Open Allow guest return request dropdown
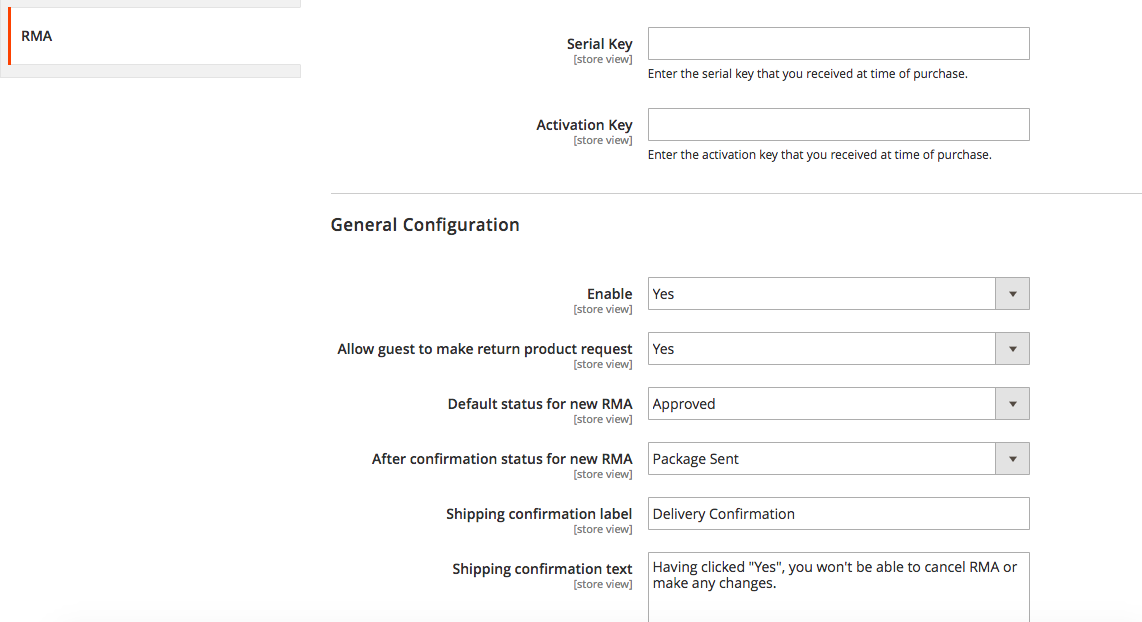 coord(838,349)
